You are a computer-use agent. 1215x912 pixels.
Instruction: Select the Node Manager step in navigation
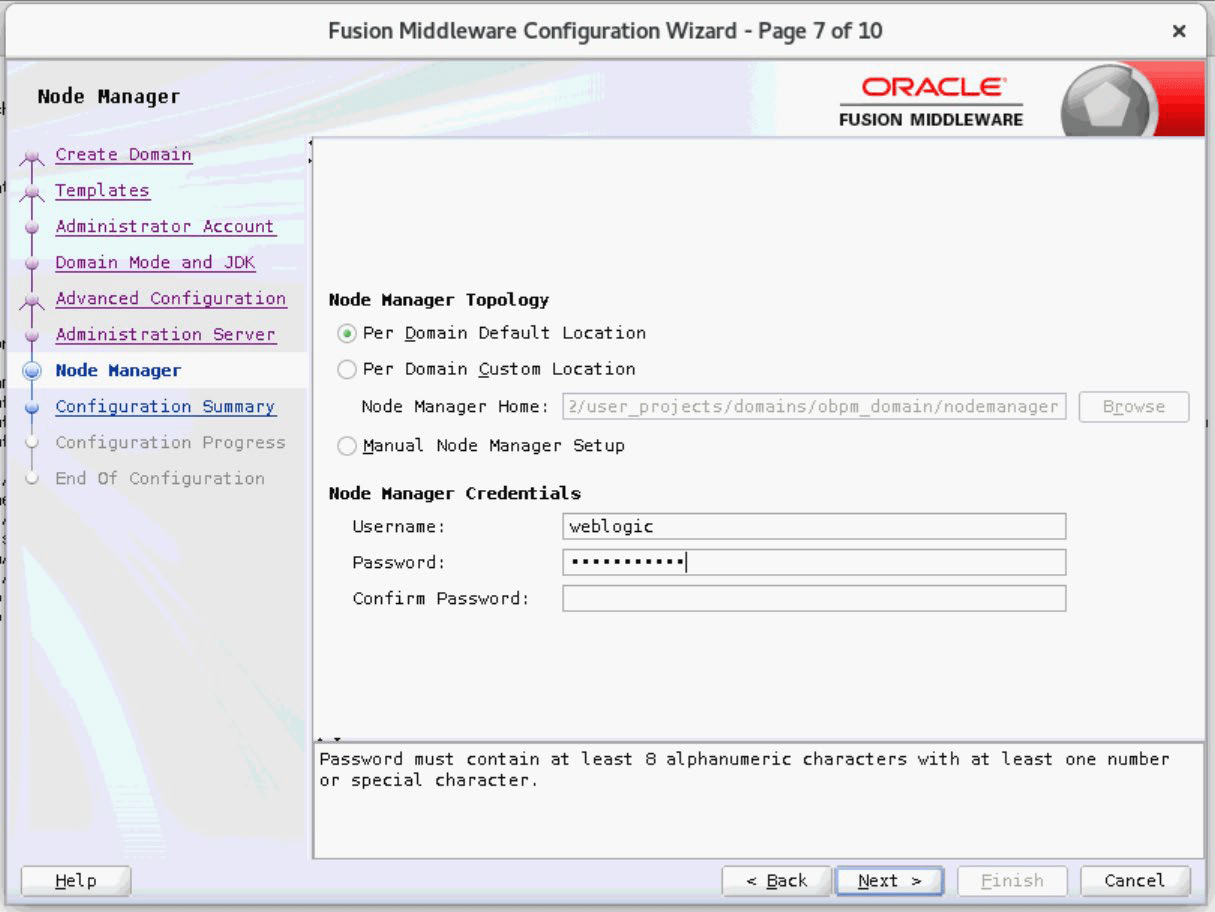[x=118, y=371]
